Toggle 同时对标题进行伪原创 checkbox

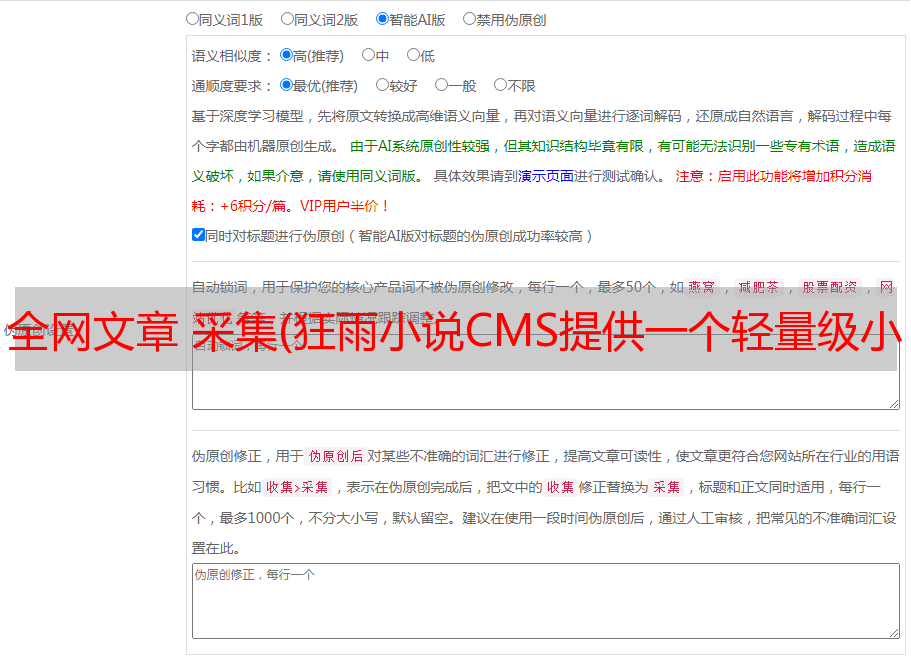[198, 235]
